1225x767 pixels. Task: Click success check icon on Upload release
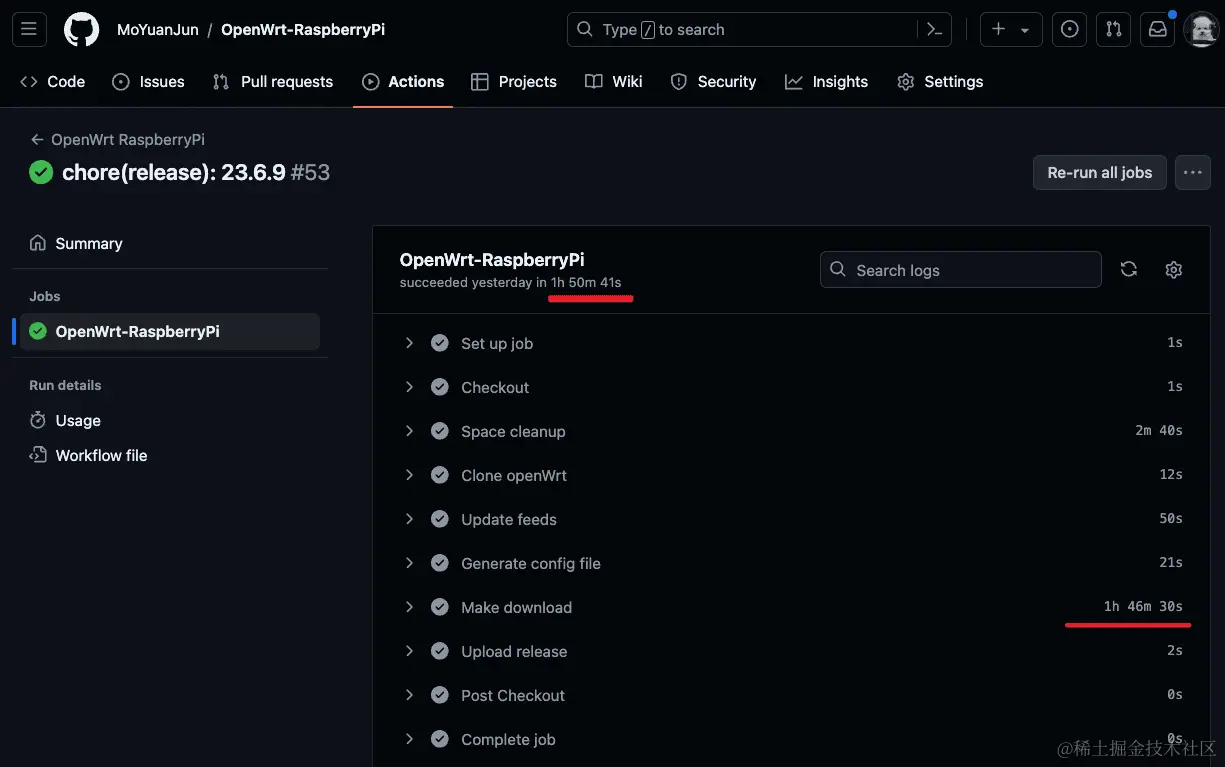pyautogui.click(x=439, y=651)
